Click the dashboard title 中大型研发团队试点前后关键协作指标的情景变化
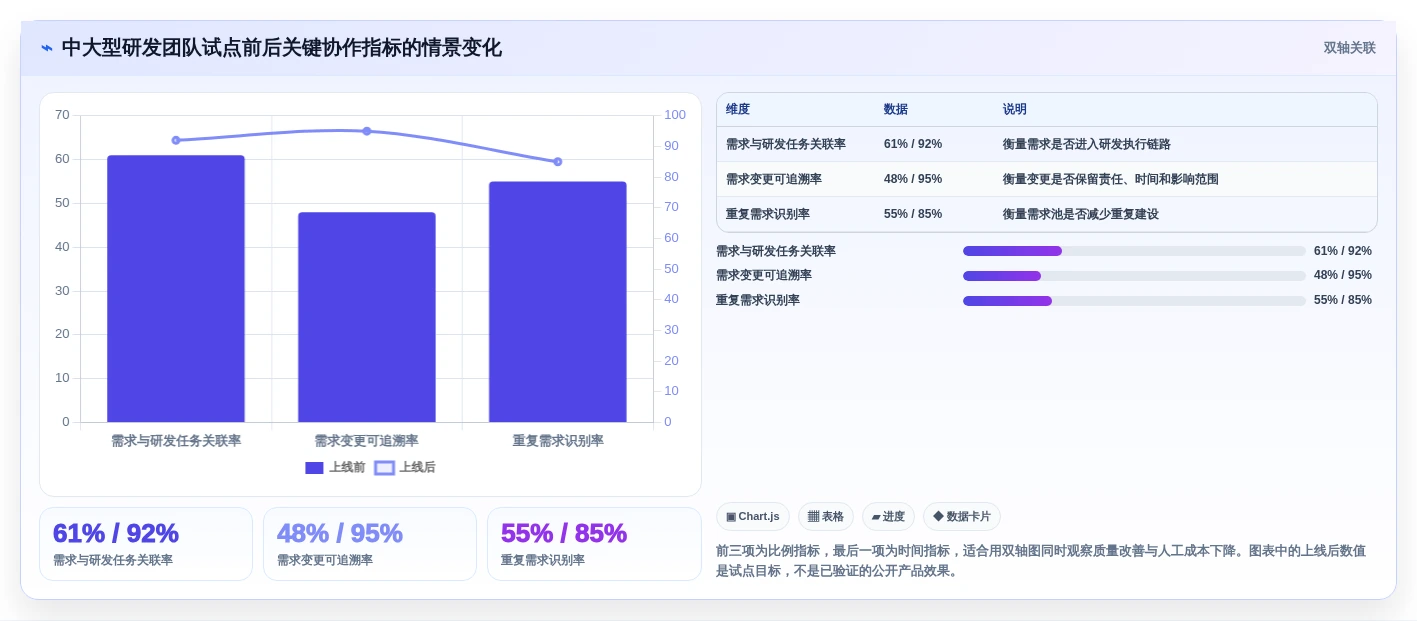 282,48
